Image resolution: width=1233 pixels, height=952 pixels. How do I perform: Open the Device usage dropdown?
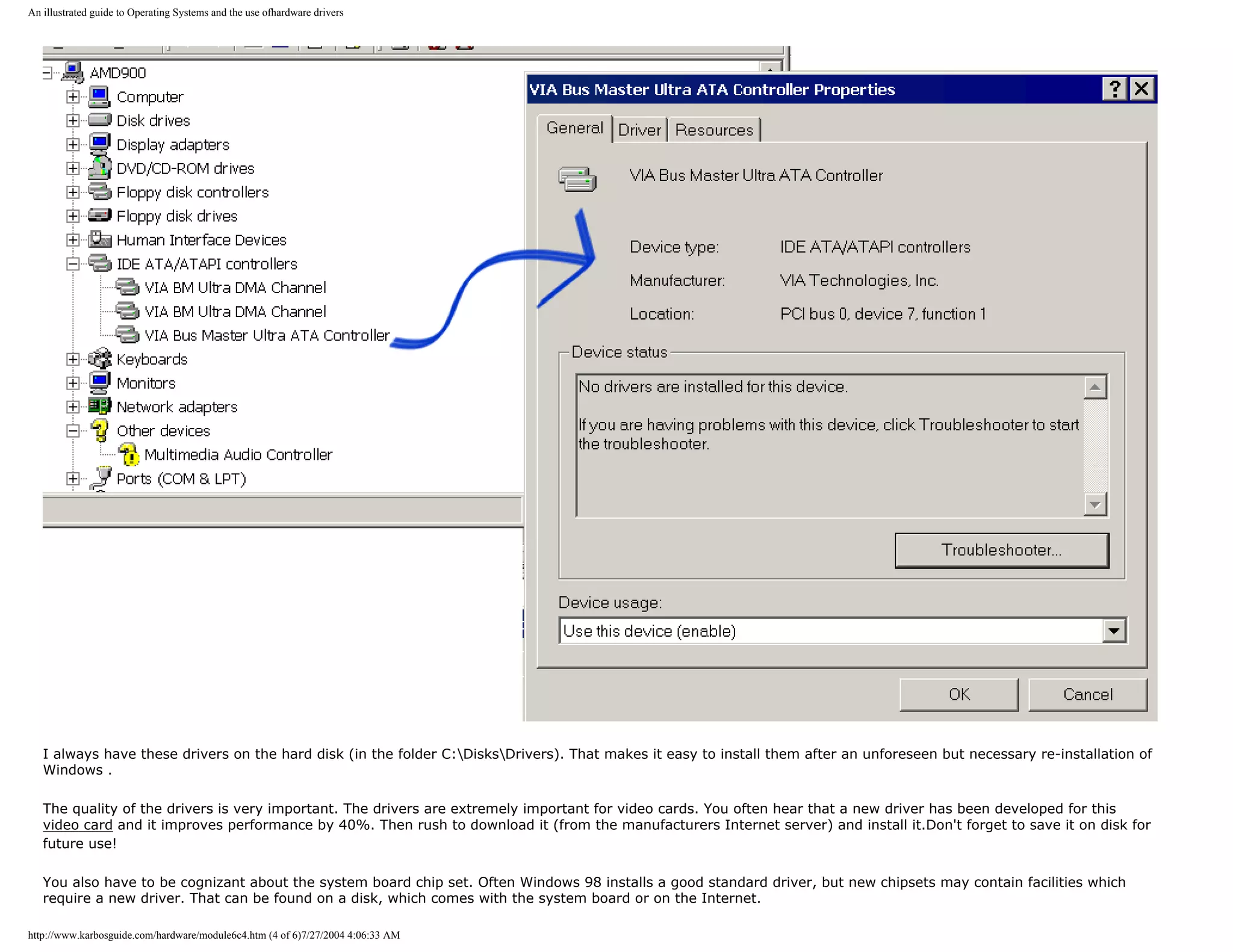pos(1114,631)
